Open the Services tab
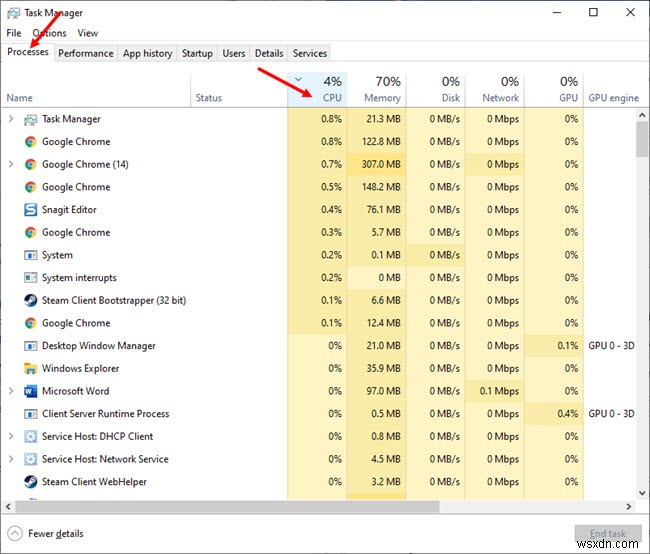Screen dimensions: 650x554 pyautogui.click(x=310, y=53)
